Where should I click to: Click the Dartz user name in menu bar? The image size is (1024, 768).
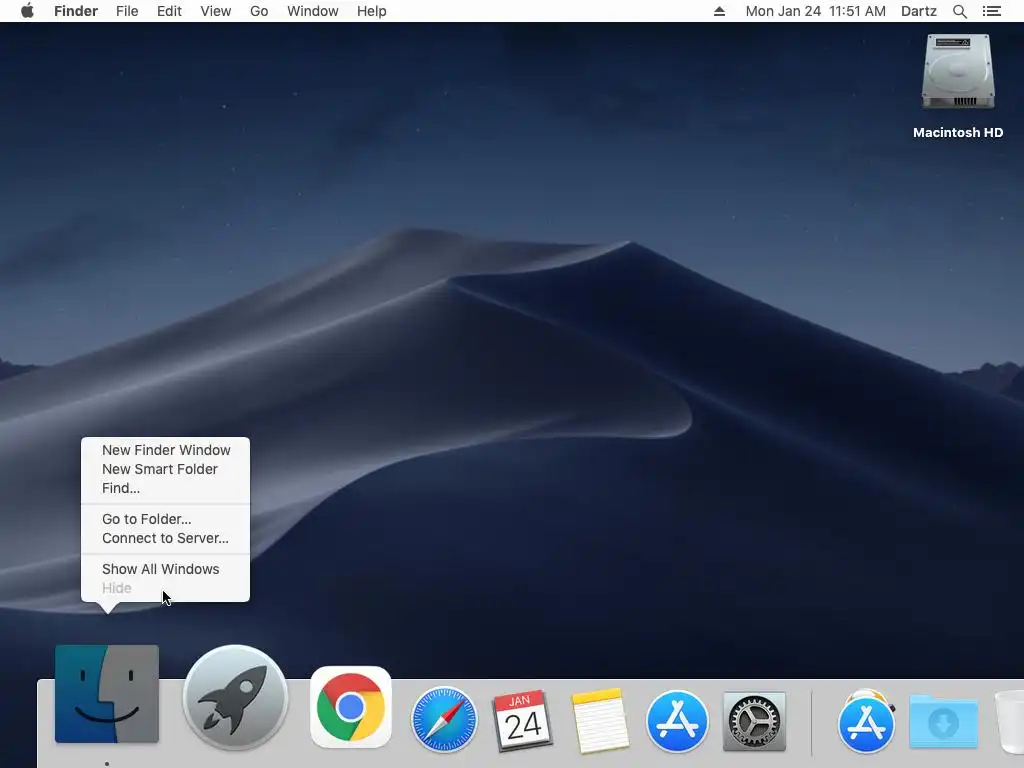(918, 11)
